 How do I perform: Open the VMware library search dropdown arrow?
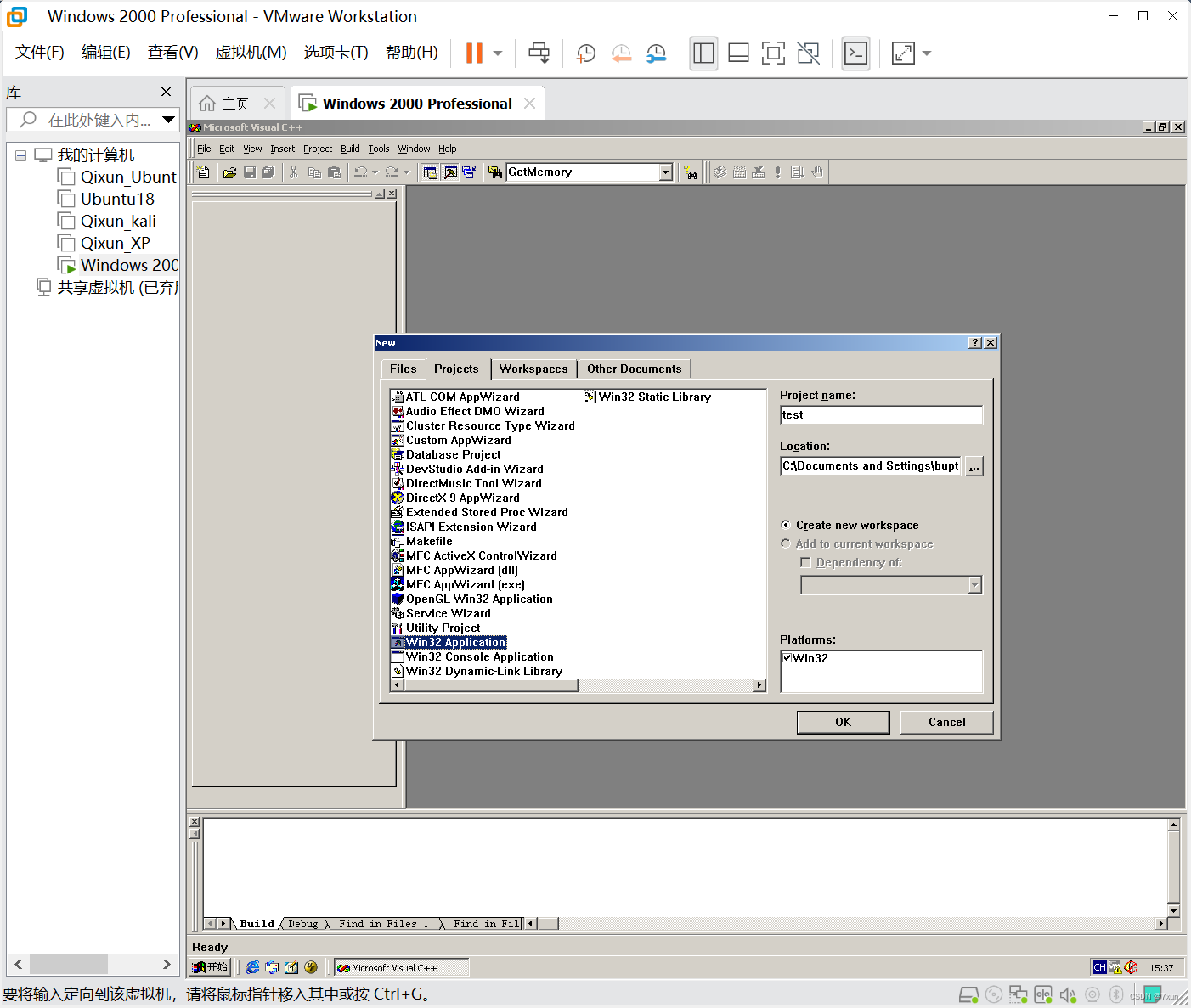pos(168,120)
